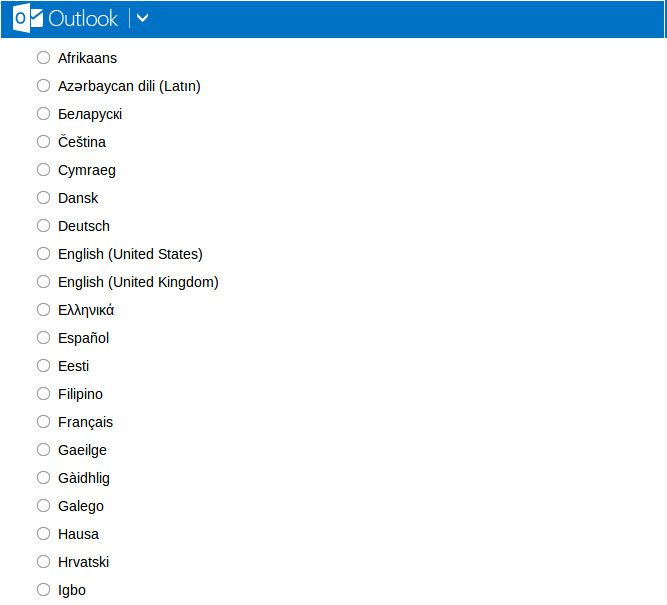Click the English (United States) label
667x605 pixels.
130,254
